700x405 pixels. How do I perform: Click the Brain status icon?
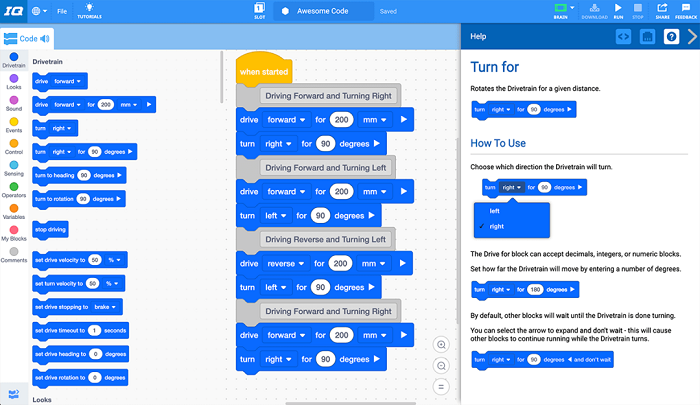563,9
